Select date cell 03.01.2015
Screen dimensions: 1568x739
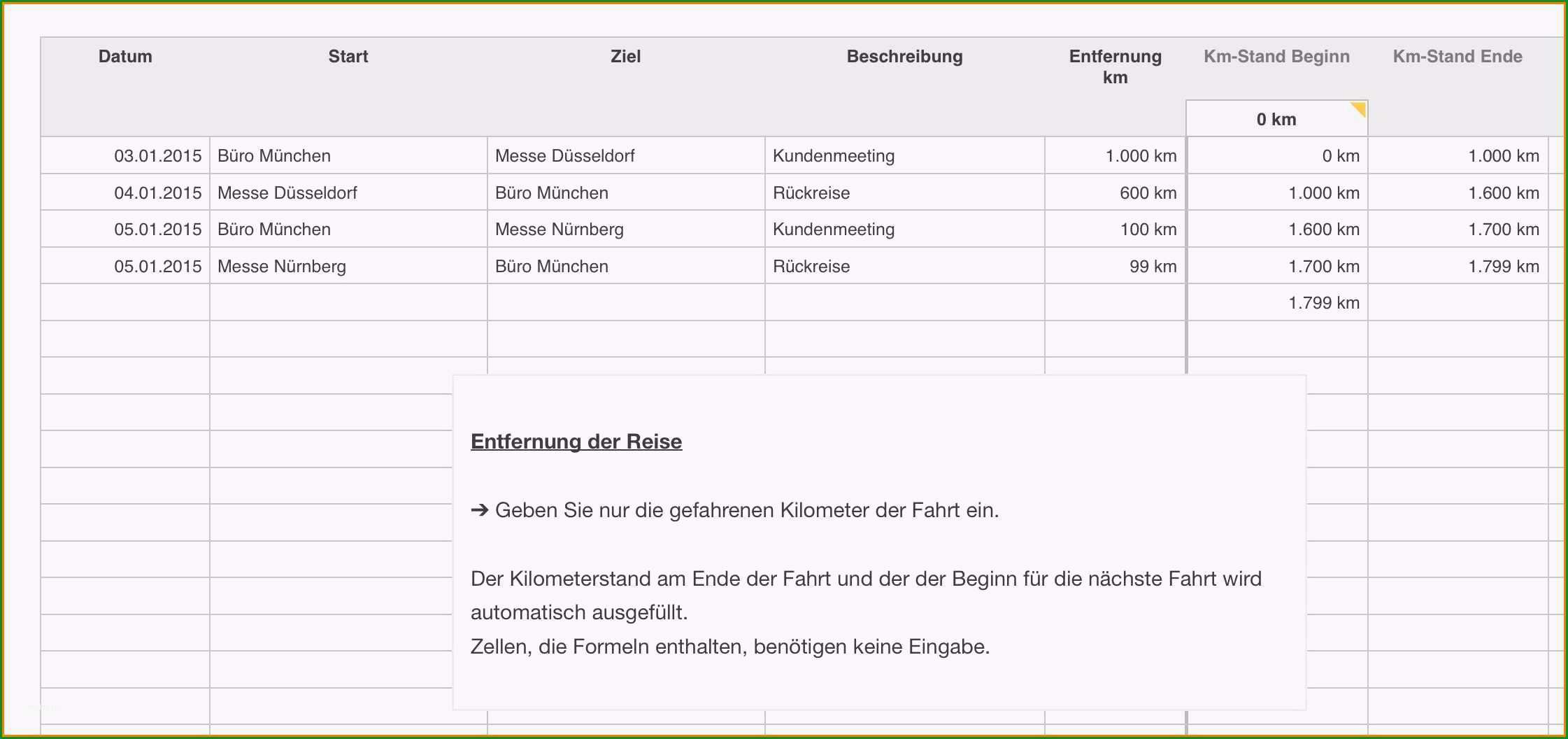125,155
